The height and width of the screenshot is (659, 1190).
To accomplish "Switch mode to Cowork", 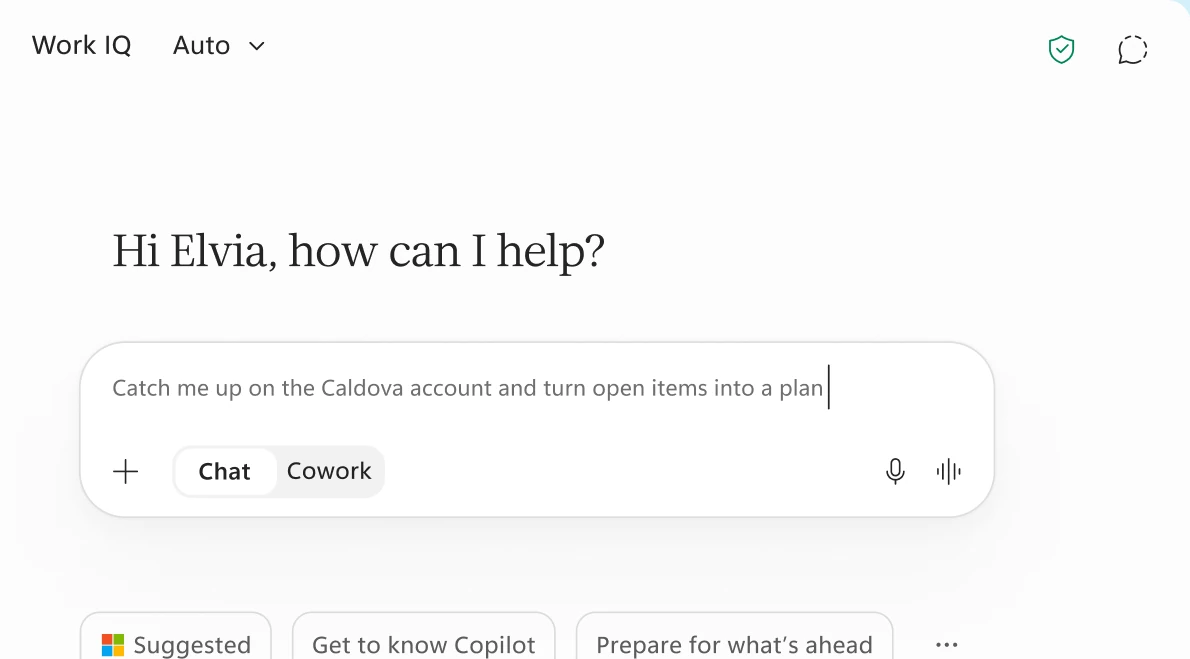I will point(329,471).
